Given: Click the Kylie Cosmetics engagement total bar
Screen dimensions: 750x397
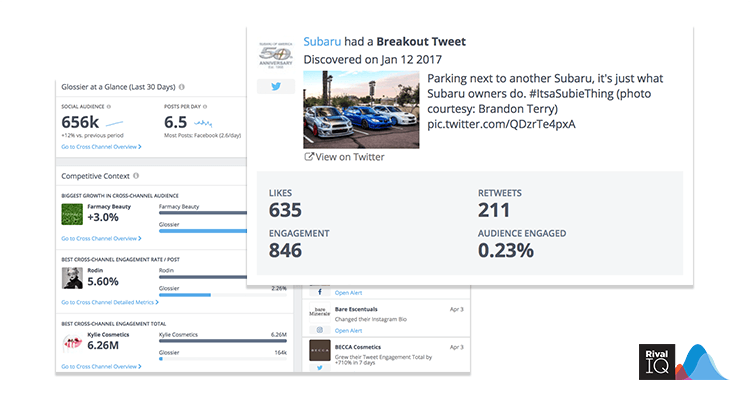Looking at the screenshot, I should pos(223,341).
